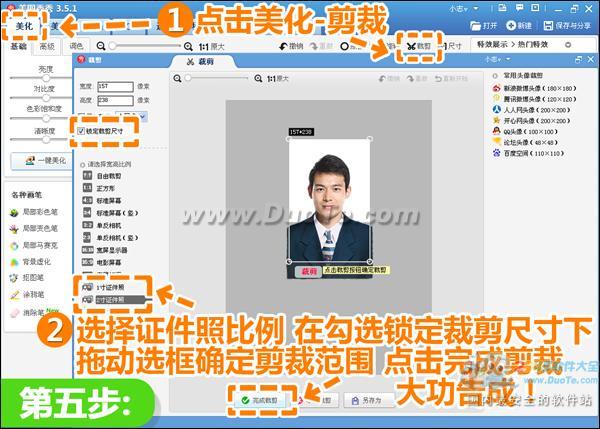The height and width of the screenshot is (429, 600).
Task: Open the 抠图笔 cutout tool
Action: point(27,278)
